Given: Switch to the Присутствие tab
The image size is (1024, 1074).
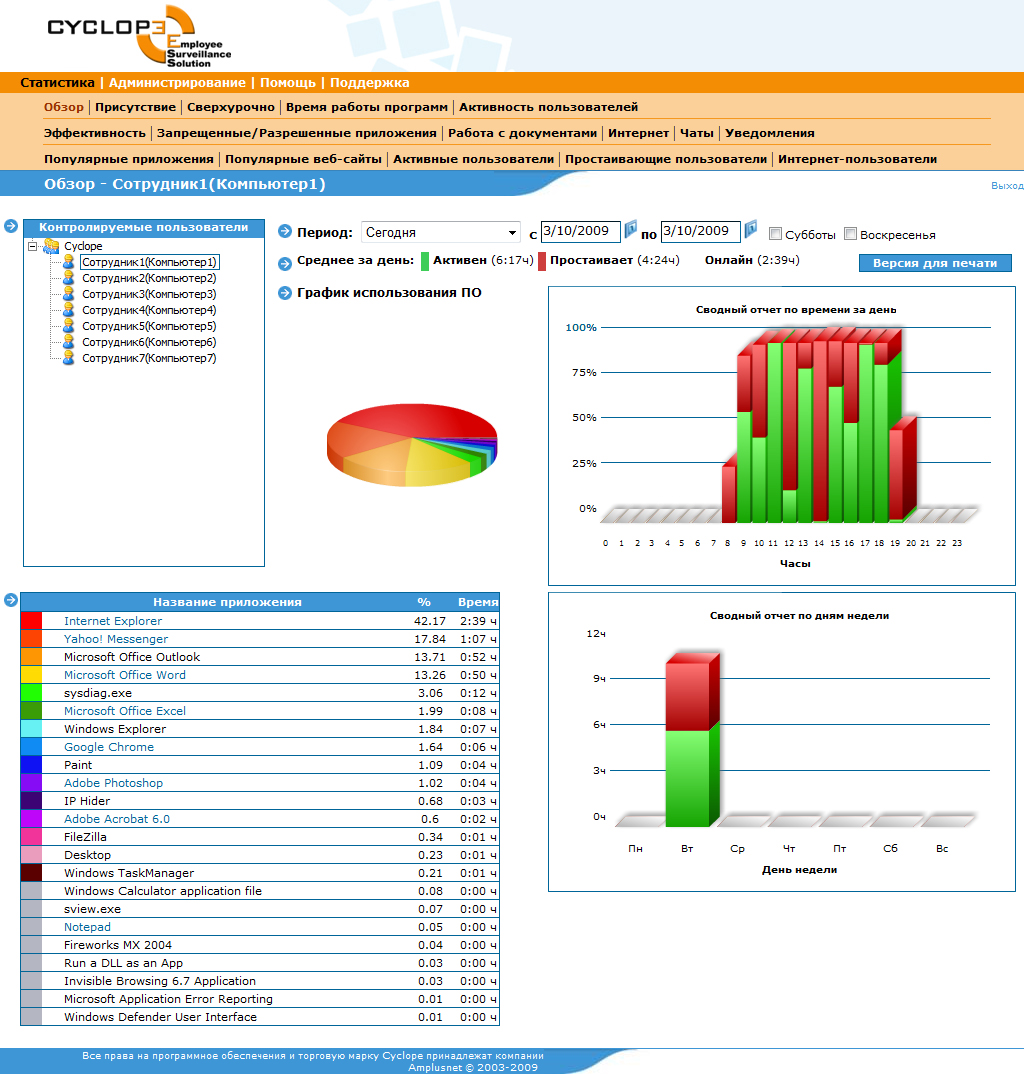Looking at the screenshot, I should tap(136, 107).
